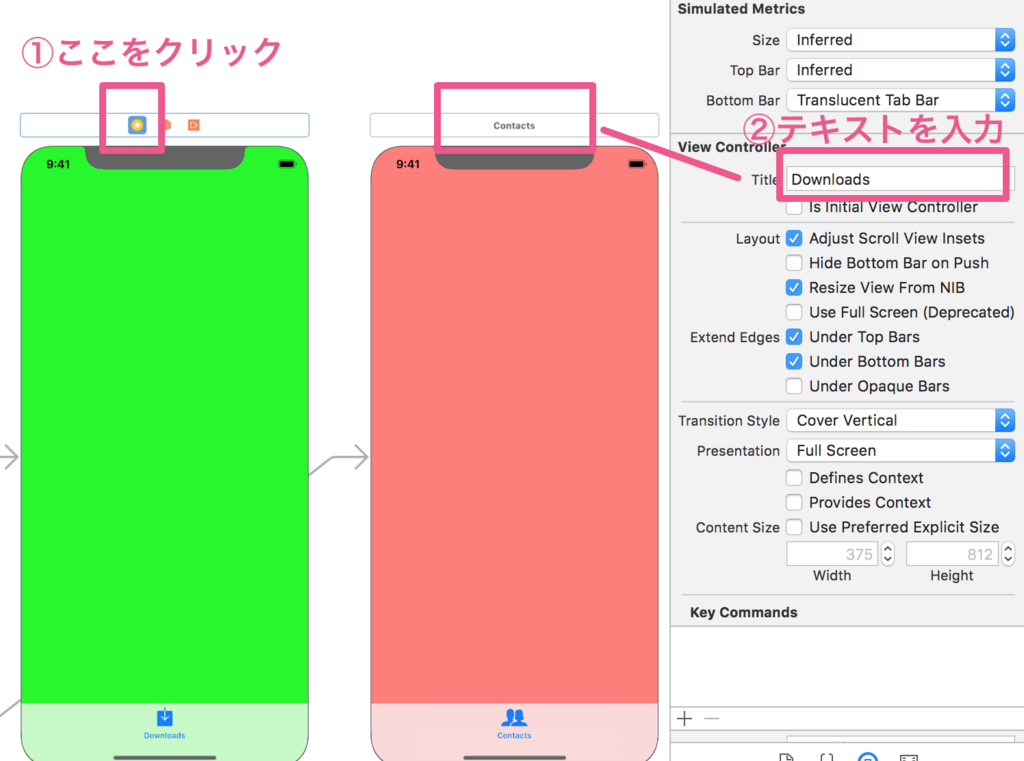1024x761 pixels.
Task: Toggle Under Bottom Bars checkbox
Action: (794, 361)
